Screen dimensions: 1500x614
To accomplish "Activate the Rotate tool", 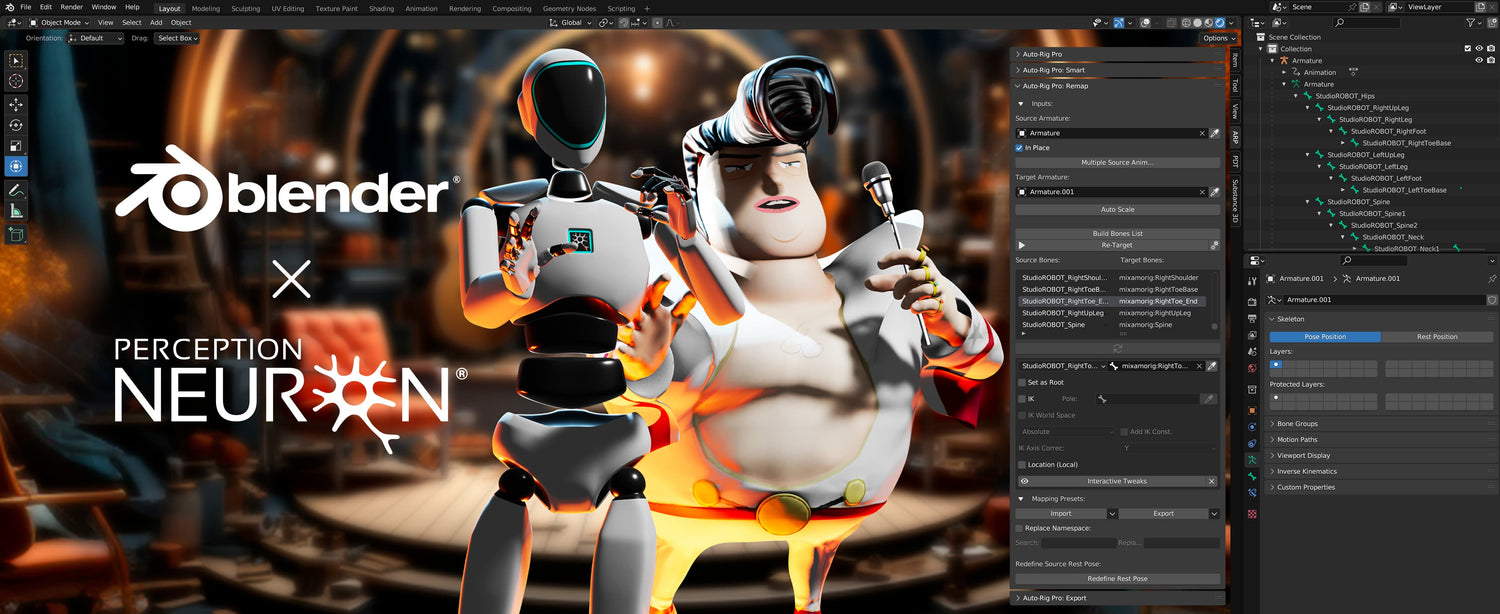I will point(15,125).
